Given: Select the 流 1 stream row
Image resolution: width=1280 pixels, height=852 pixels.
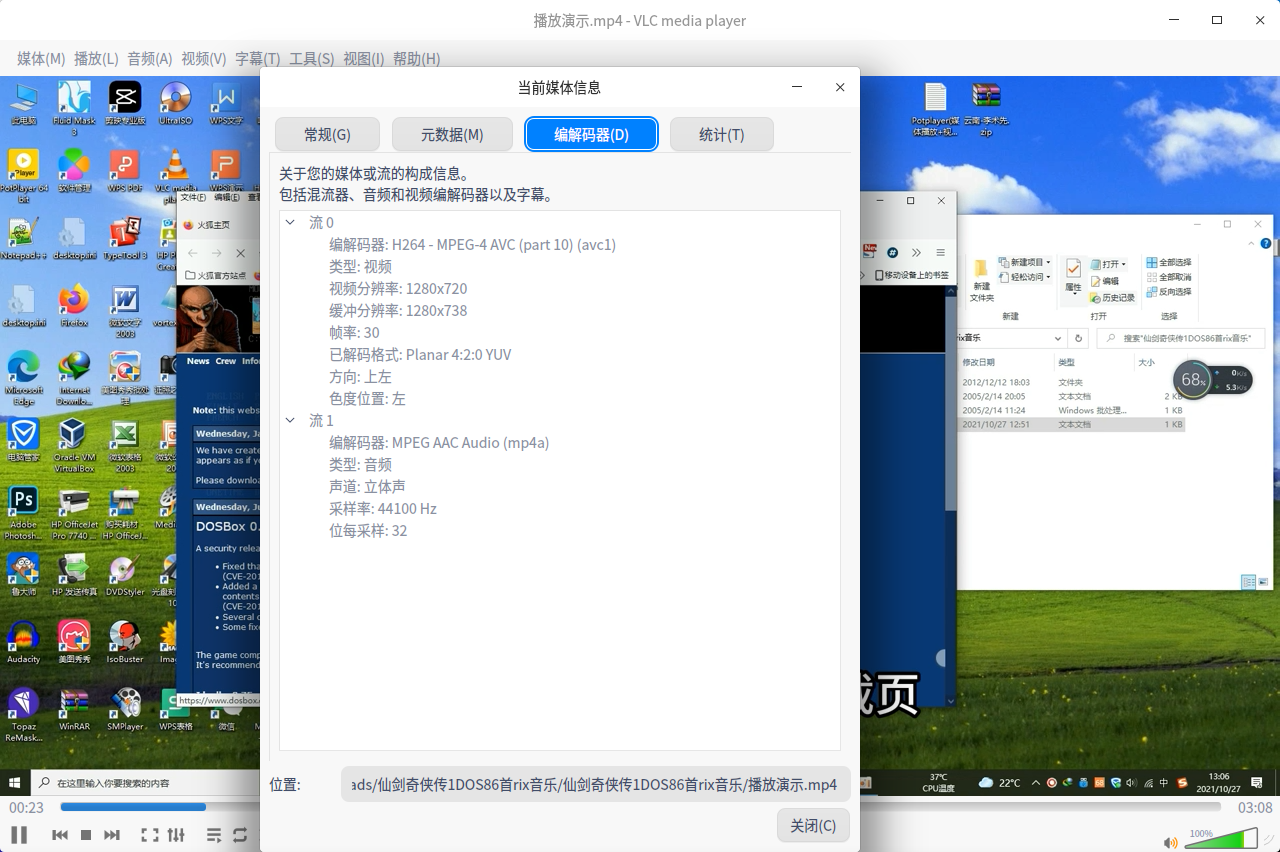Looking at the screenshot, I should [560, 420].
